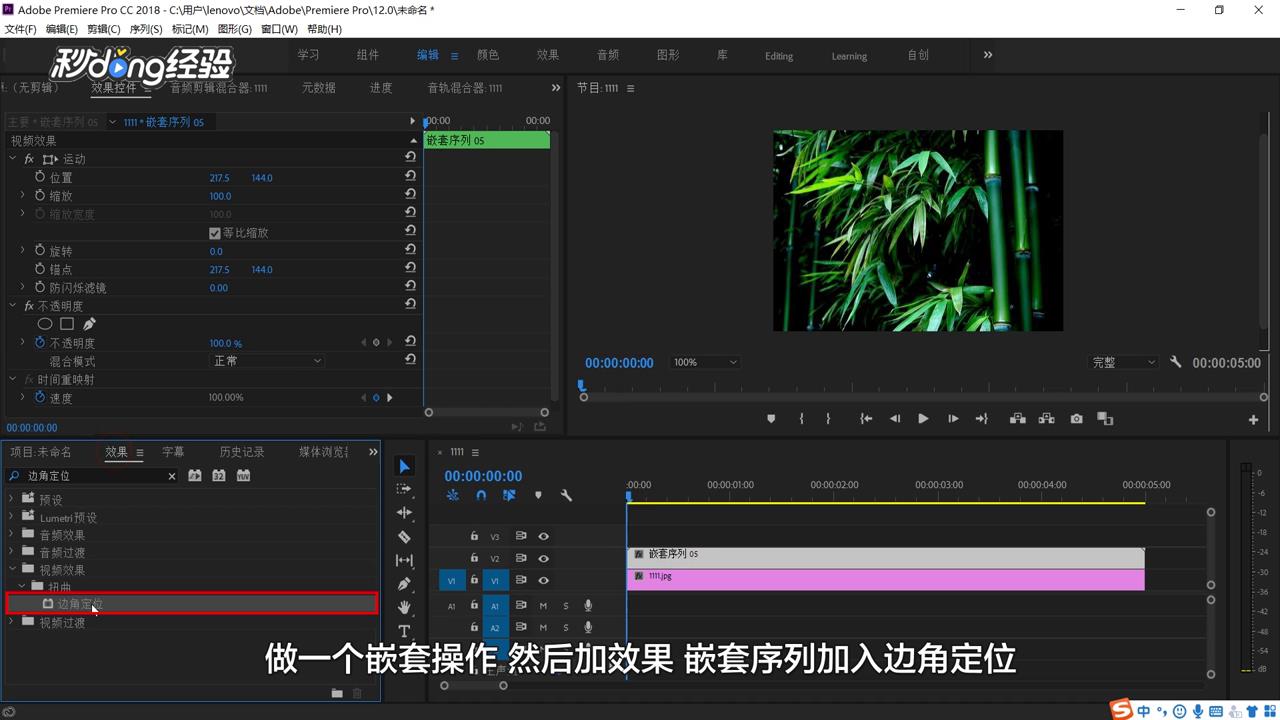Select the Hand tool
1280x720 pixels.
click(404, 607)
